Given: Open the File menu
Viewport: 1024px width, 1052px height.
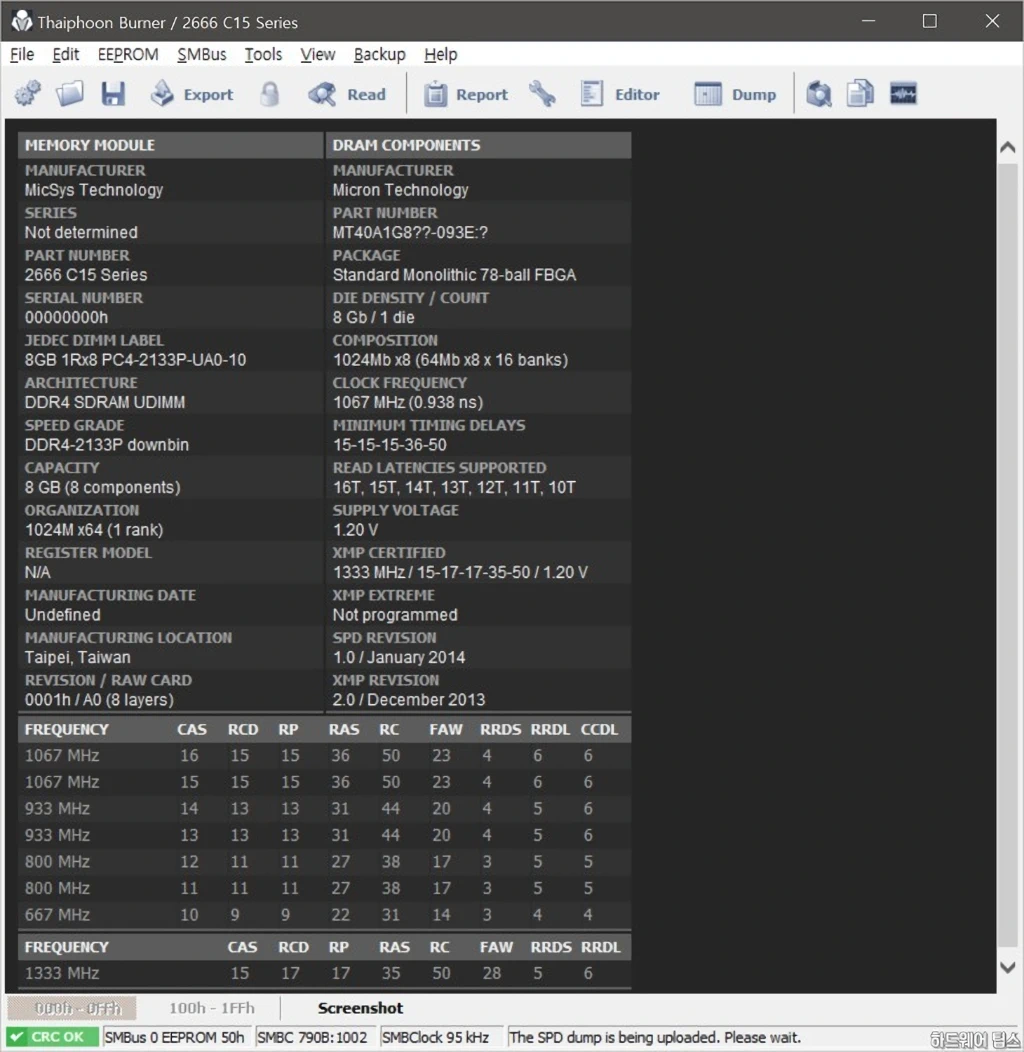Looking at the screenshot, I should [x=22, y=54].
